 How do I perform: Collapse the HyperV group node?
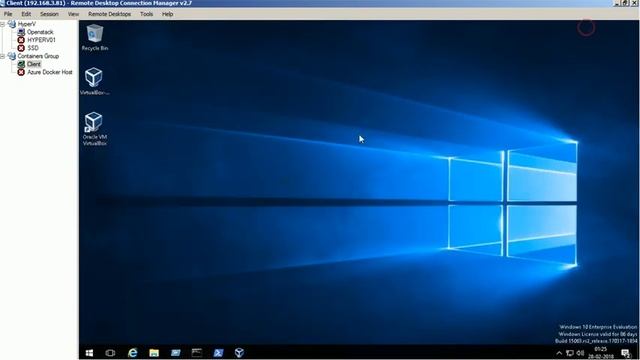[x=2, y=24]
